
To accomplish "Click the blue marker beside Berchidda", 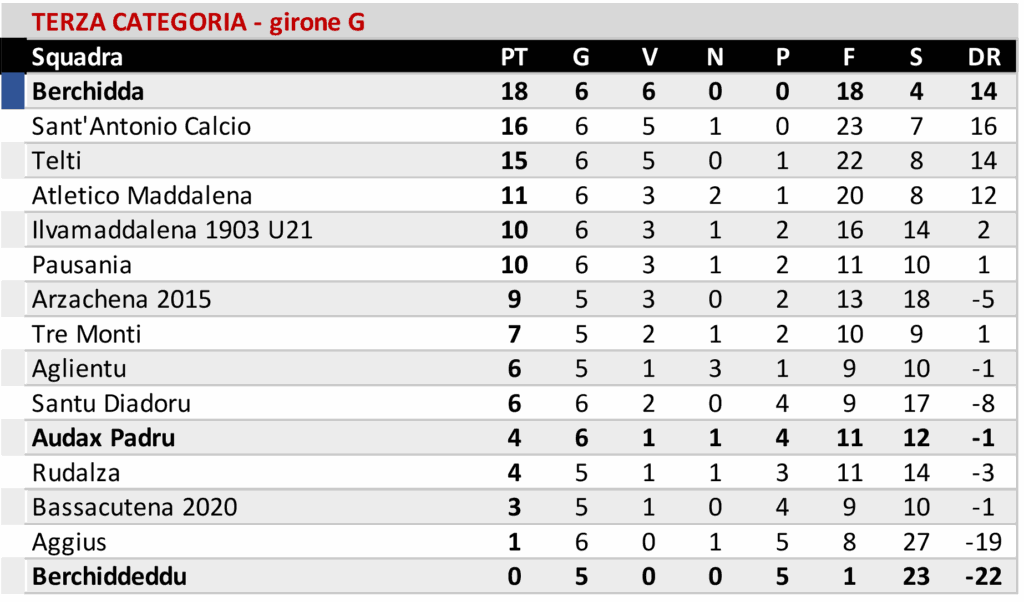I will tap(13, 92).
